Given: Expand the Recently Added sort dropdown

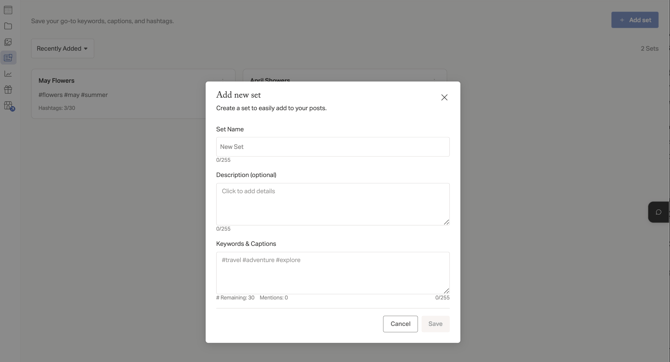Looking at the screenshot, I should (x=62, y=49).
